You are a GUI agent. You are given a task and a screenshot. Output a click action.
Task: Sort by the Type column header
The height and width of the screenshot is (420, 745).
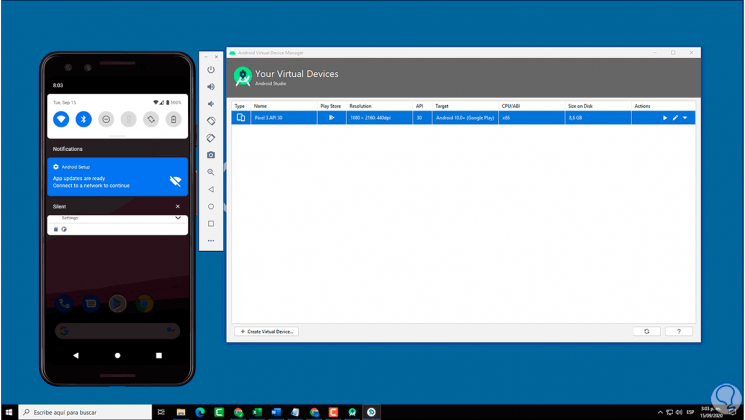239,106
